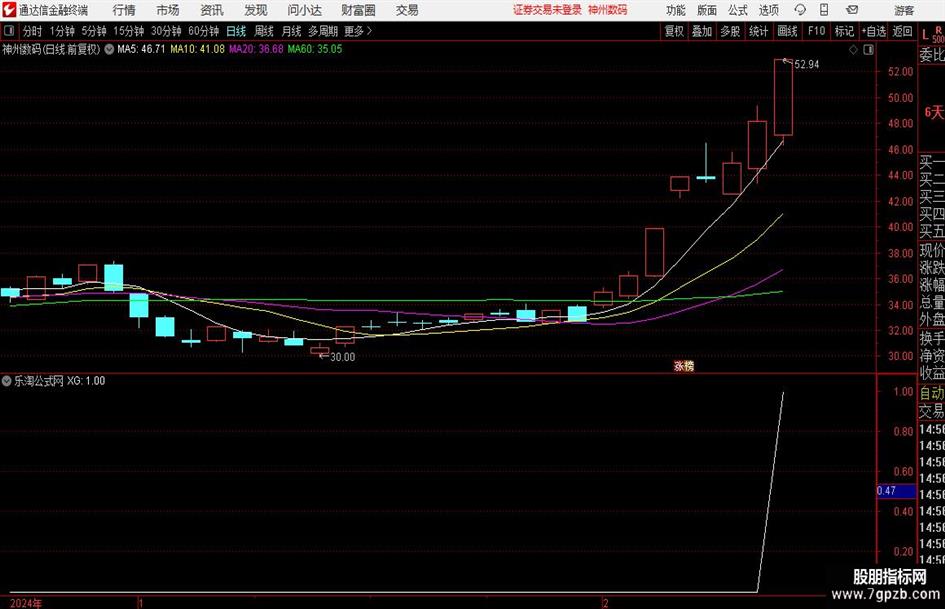Open the 交易 menu
The height and width of the screenshot is (609, 945).
coord(407,10)
